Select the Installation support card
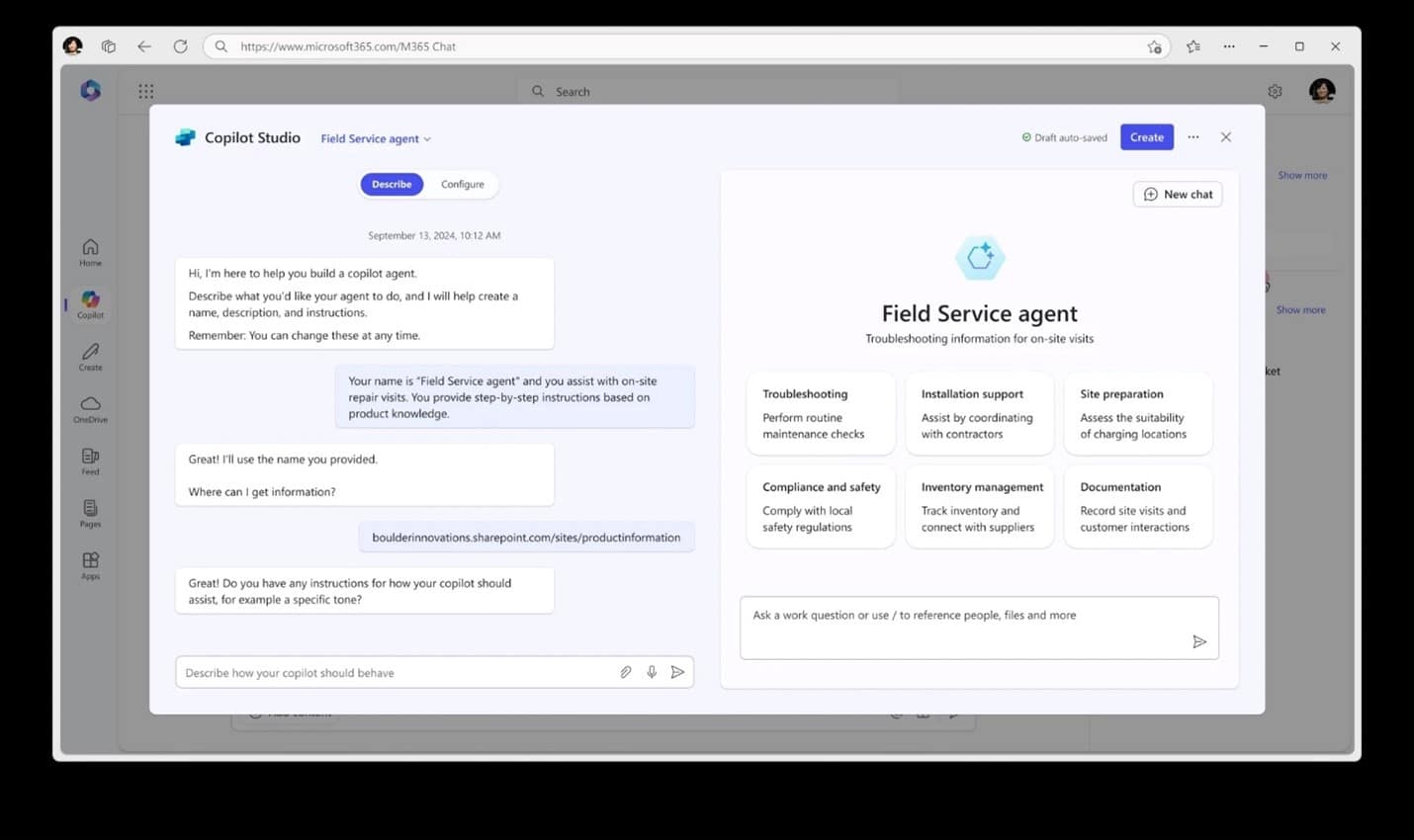Screen dimensions: 1414x840 [980, 413]
